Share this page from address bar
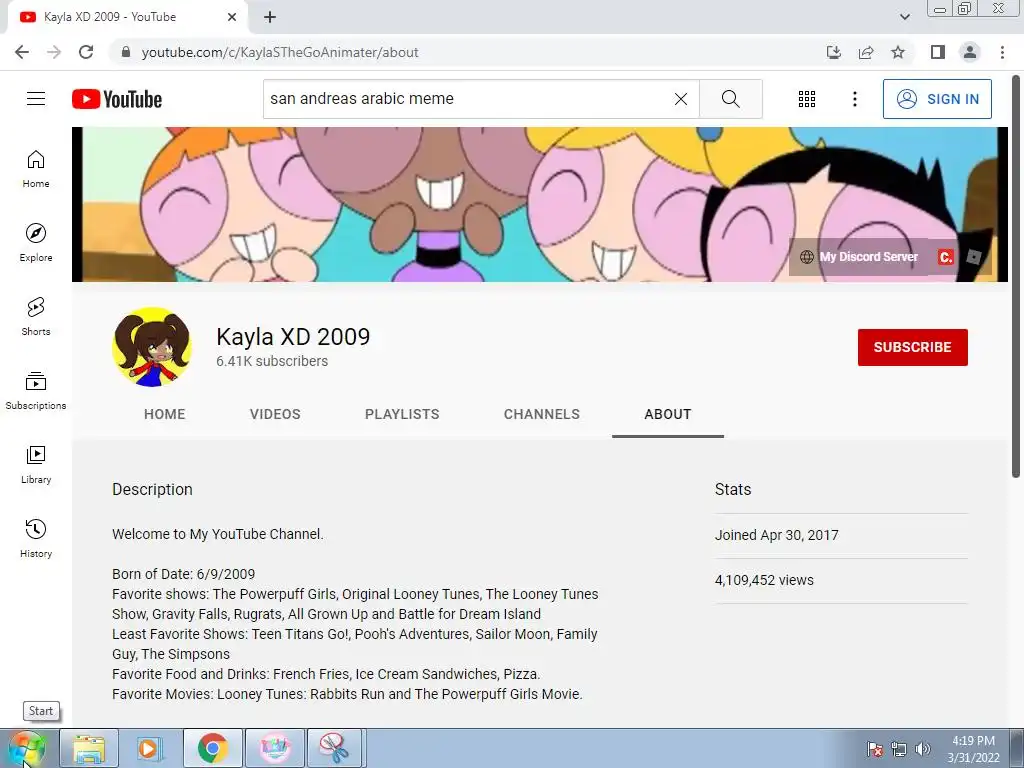The image size is (1024, 768). click(866, 52)
